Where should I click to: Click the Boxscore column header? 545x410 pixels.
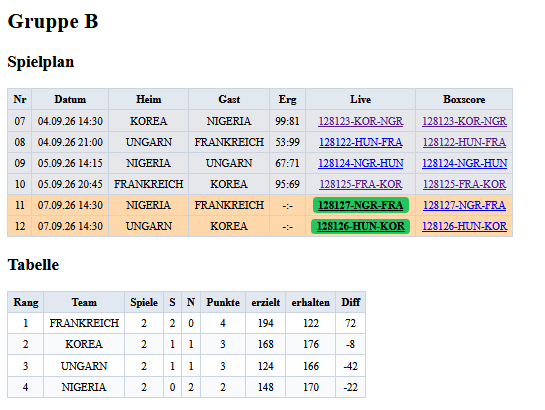coord(464,99)
